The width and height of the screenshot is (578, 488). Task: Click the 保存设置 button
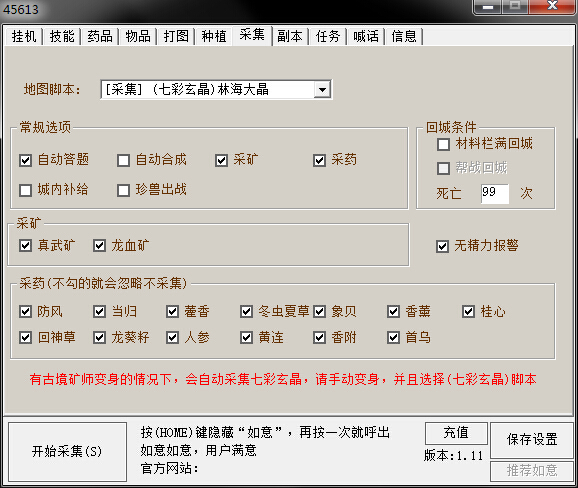point(532,440)
